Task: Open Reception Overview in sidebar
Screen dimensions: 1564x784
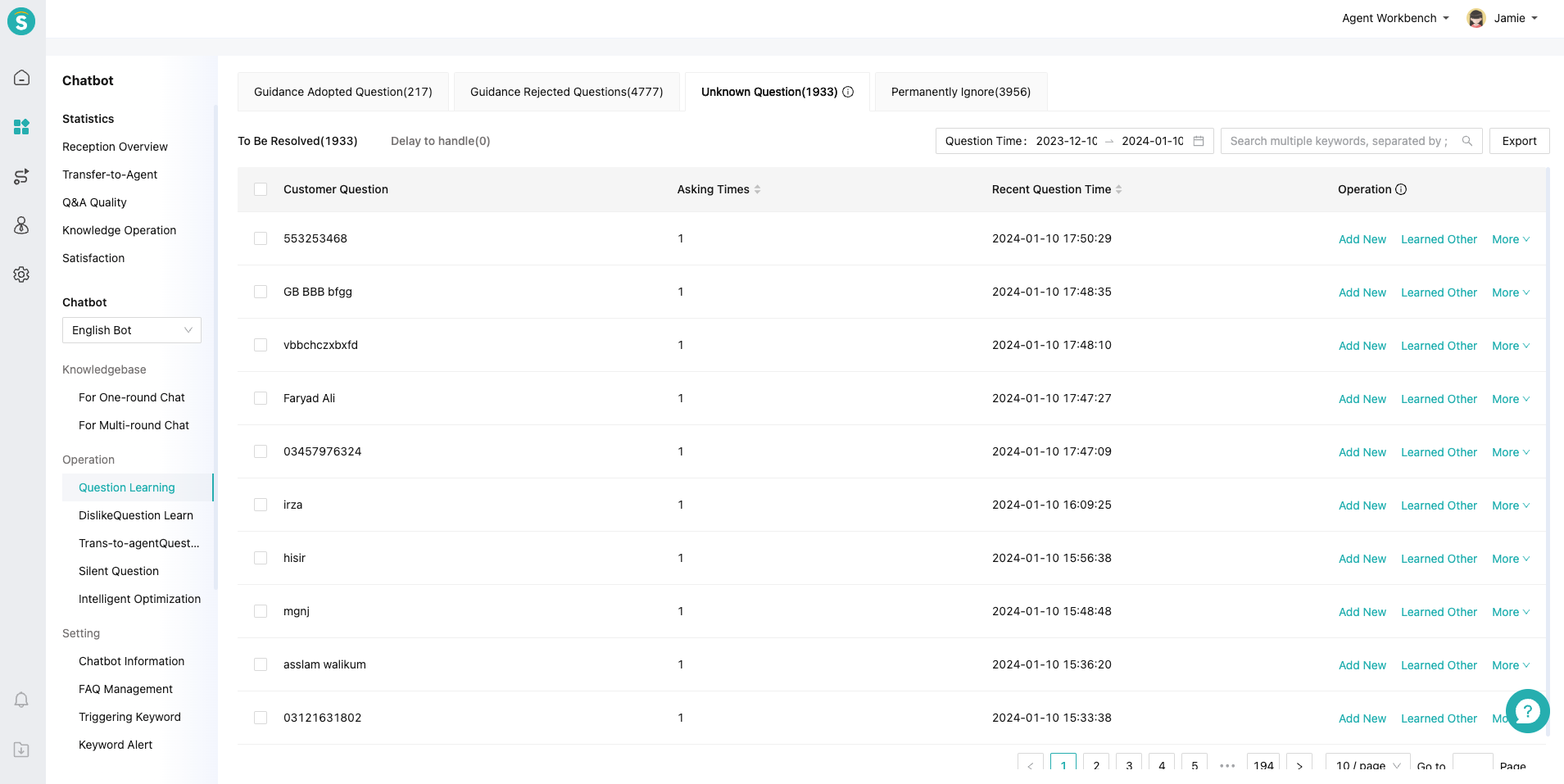Action: point(115,147)
